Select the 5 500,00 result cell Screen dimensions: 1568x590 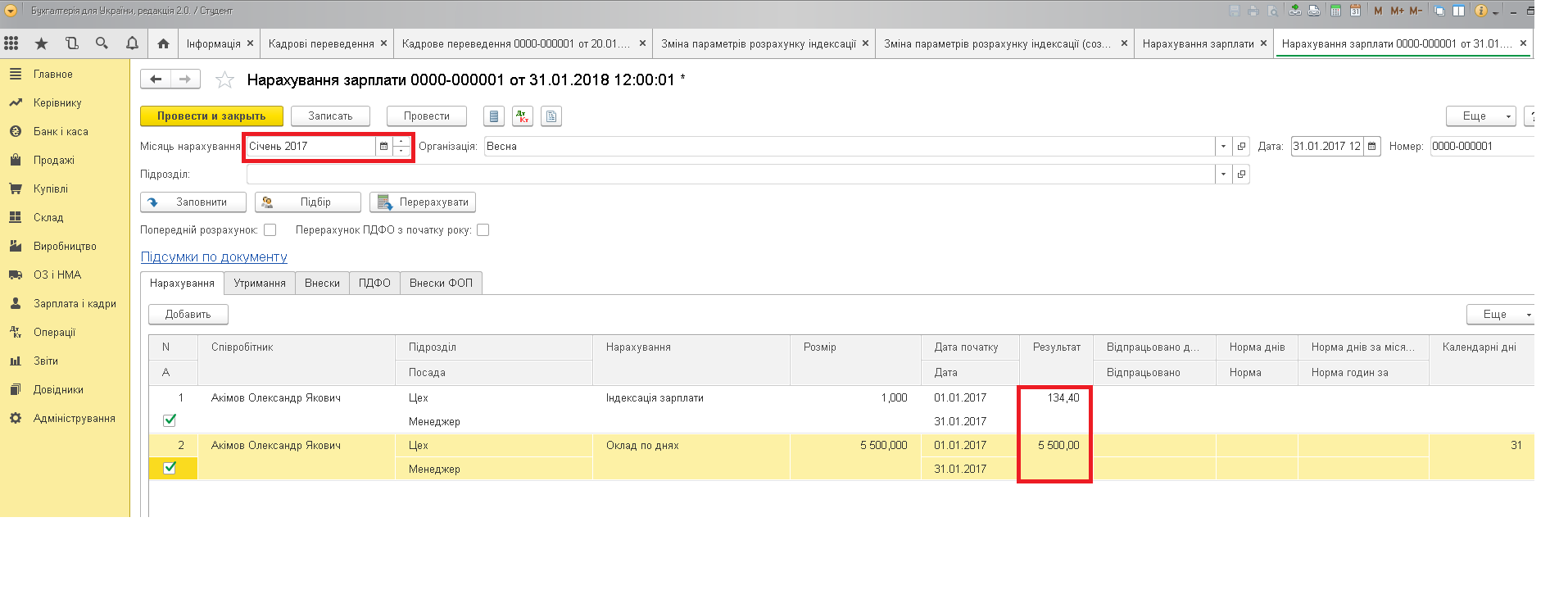tap(1056, 446)
